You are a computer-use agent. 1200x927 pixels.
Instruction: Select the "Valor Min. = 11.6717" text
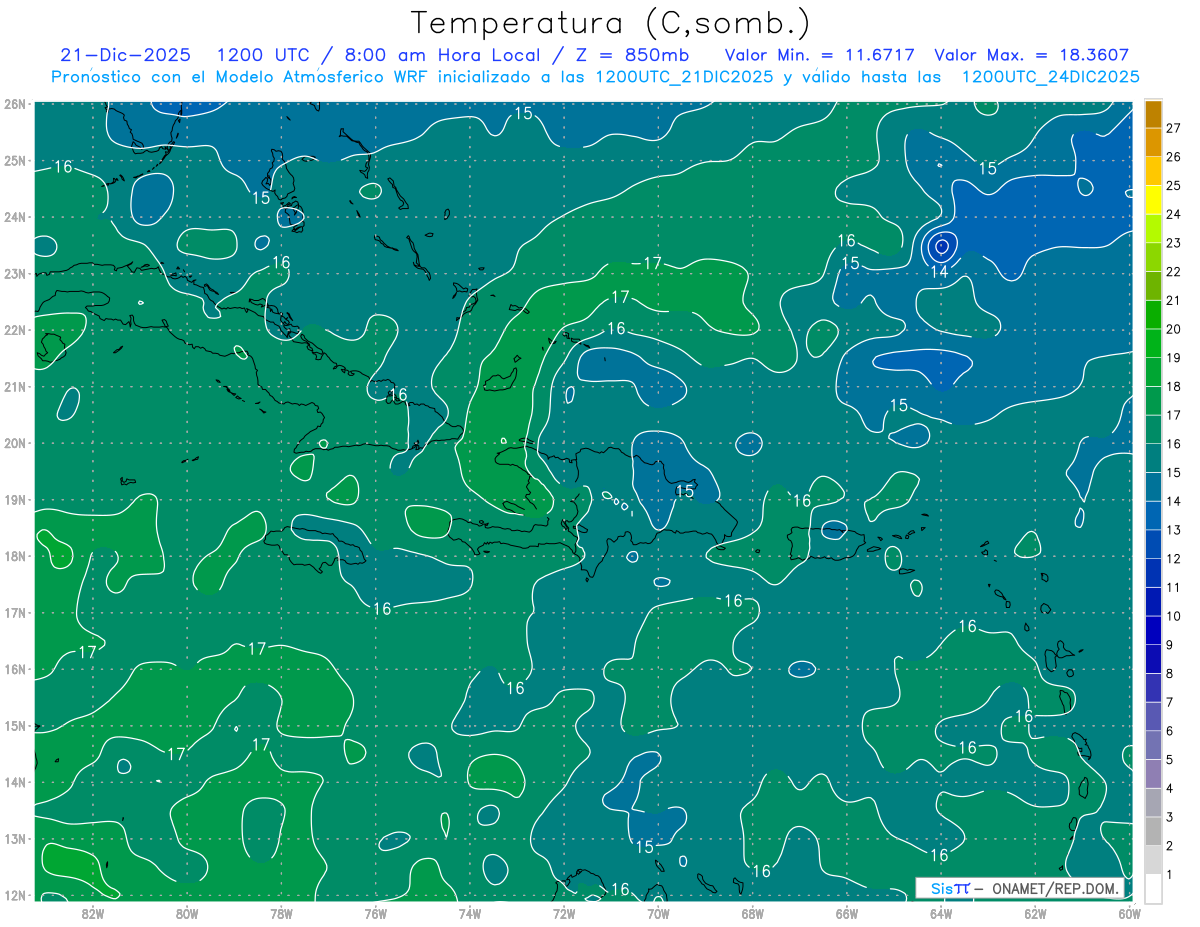click(x=820, y=55)
